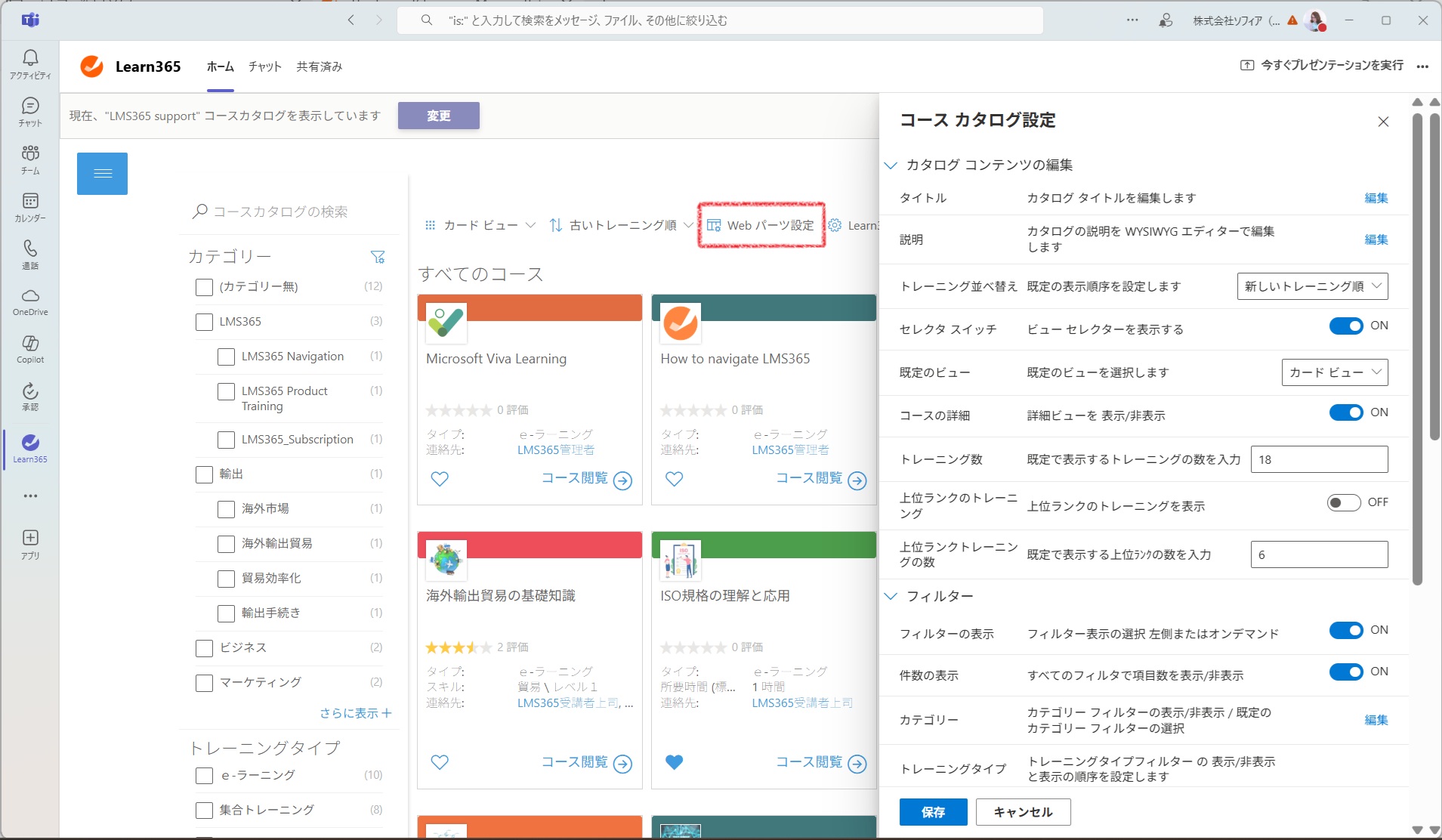Screen dimensions: 1442x840
Task: Collapse カタログ コンテンツの編集 section
Action: (x=891, y=165)
